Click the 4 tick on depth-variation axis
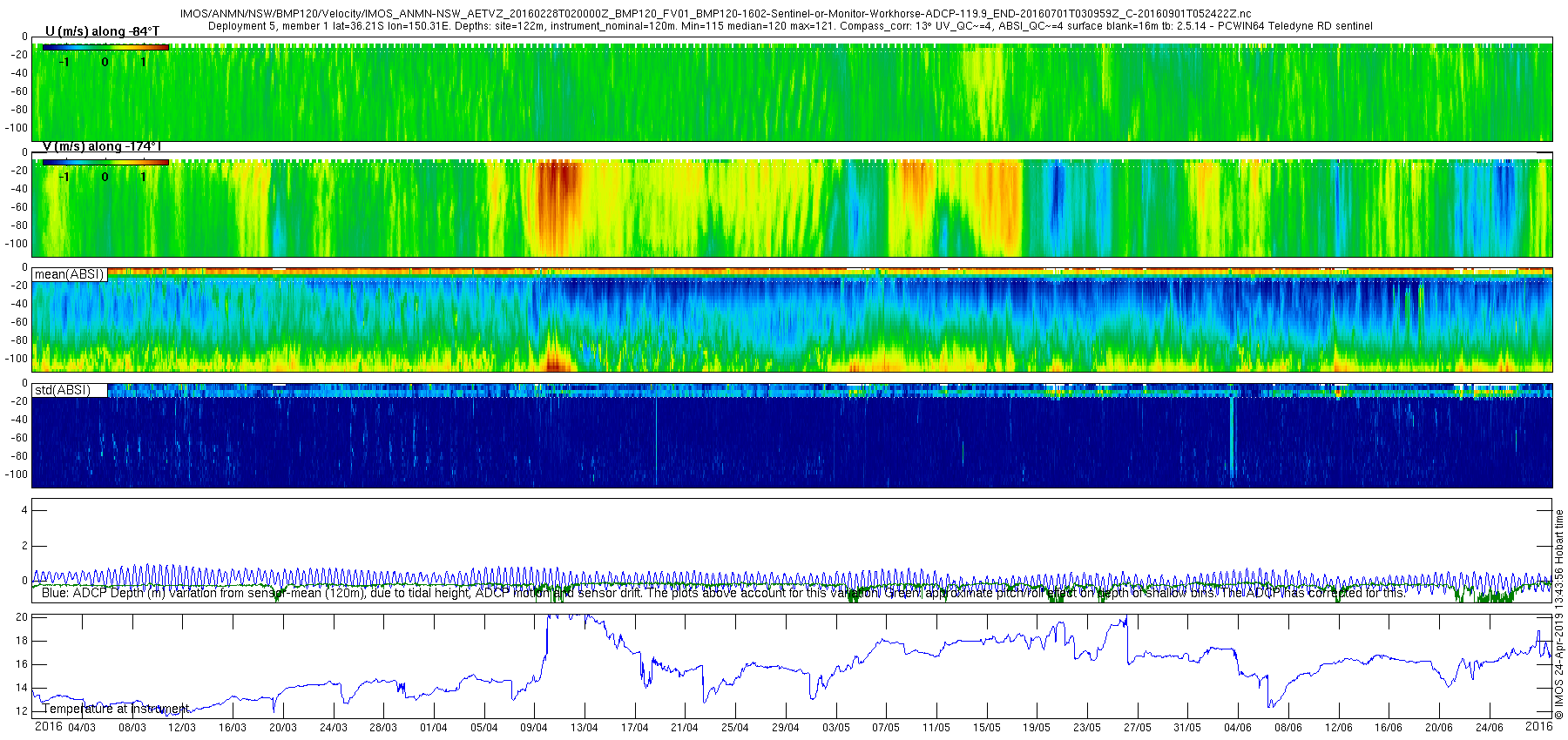 click(24, 510)
